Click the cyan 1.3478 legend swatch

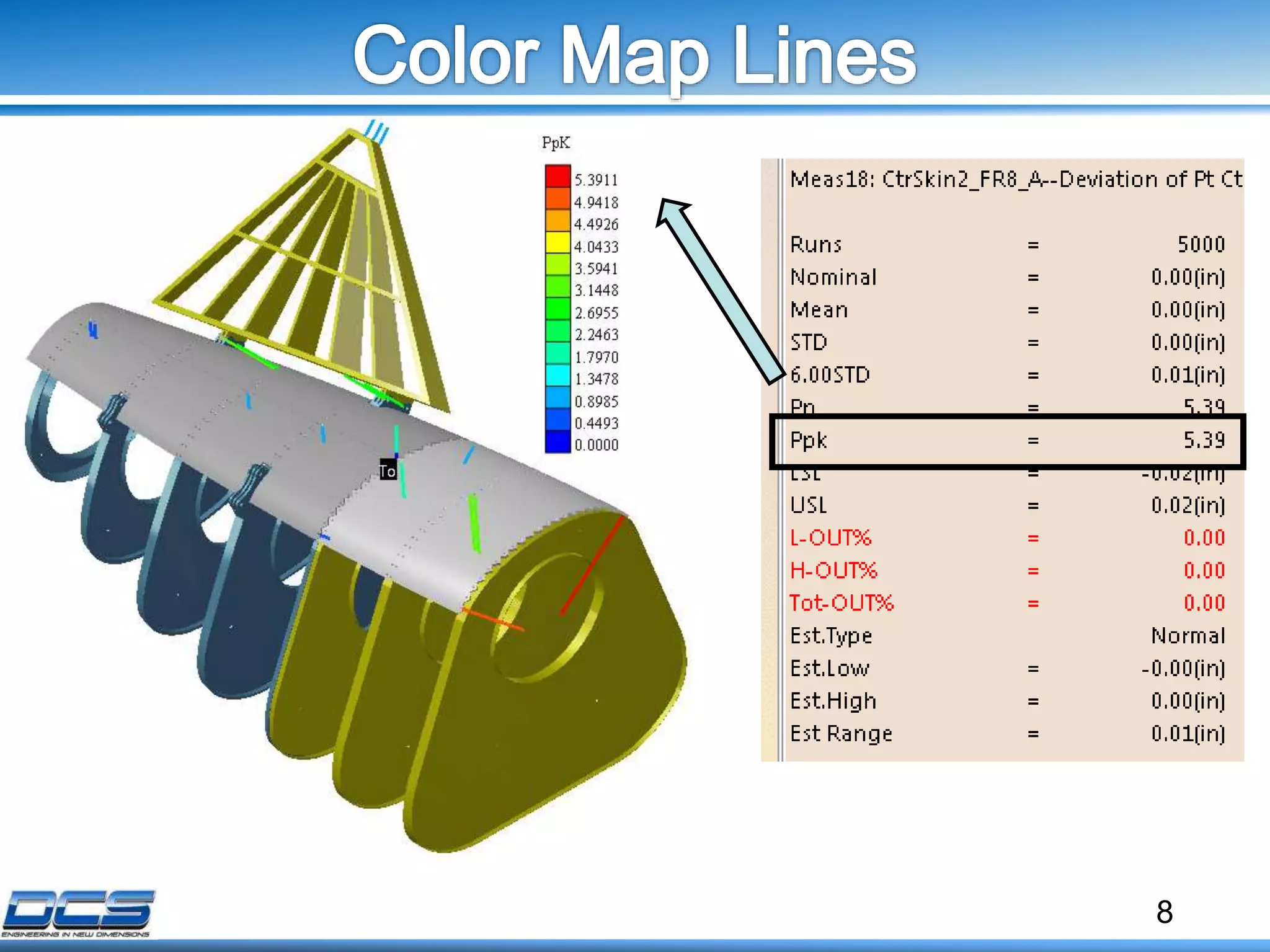(x=557, y=375)
